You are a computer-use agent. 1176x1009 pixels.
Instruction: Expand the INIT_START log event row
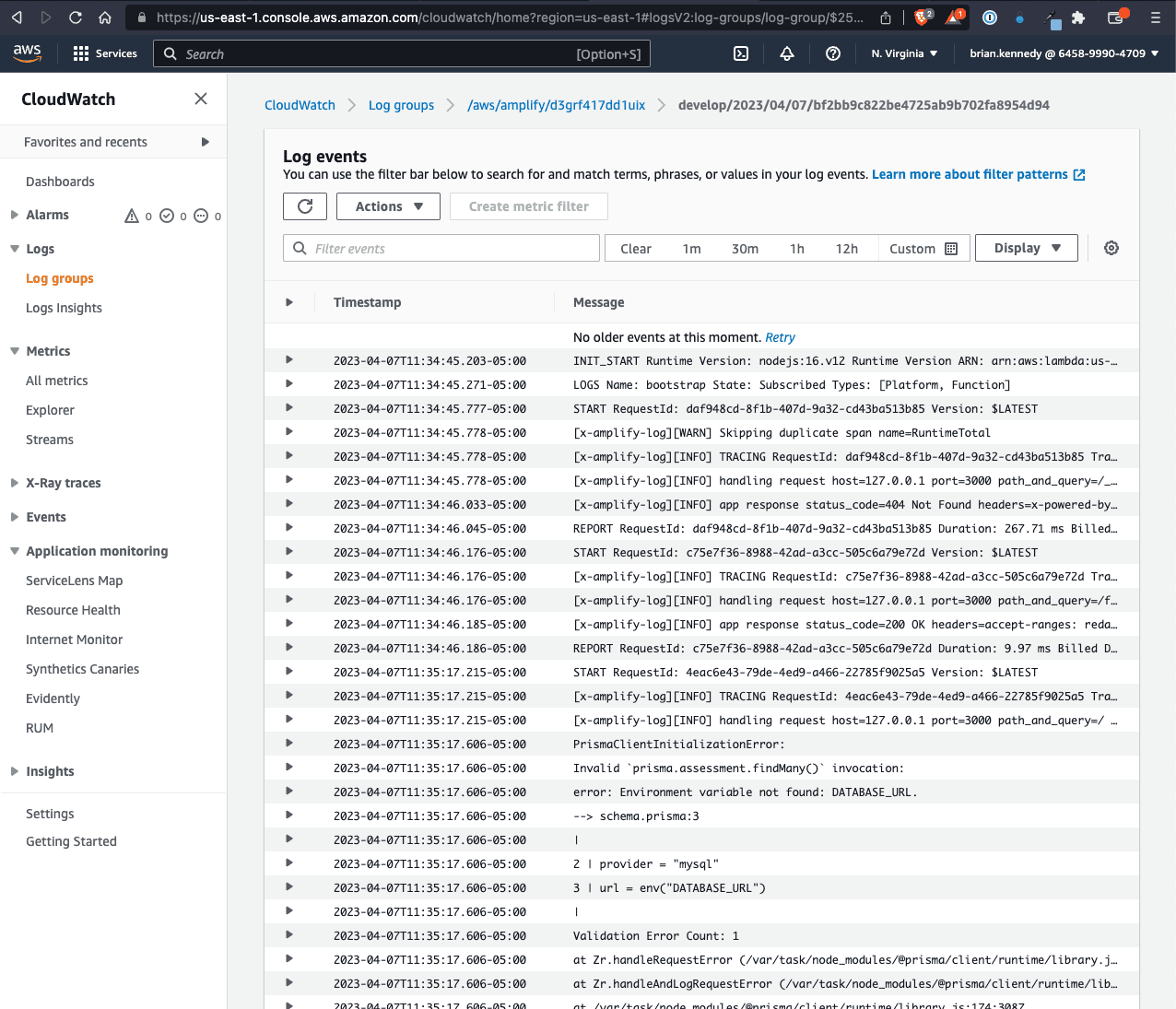[x=288, y=360]
